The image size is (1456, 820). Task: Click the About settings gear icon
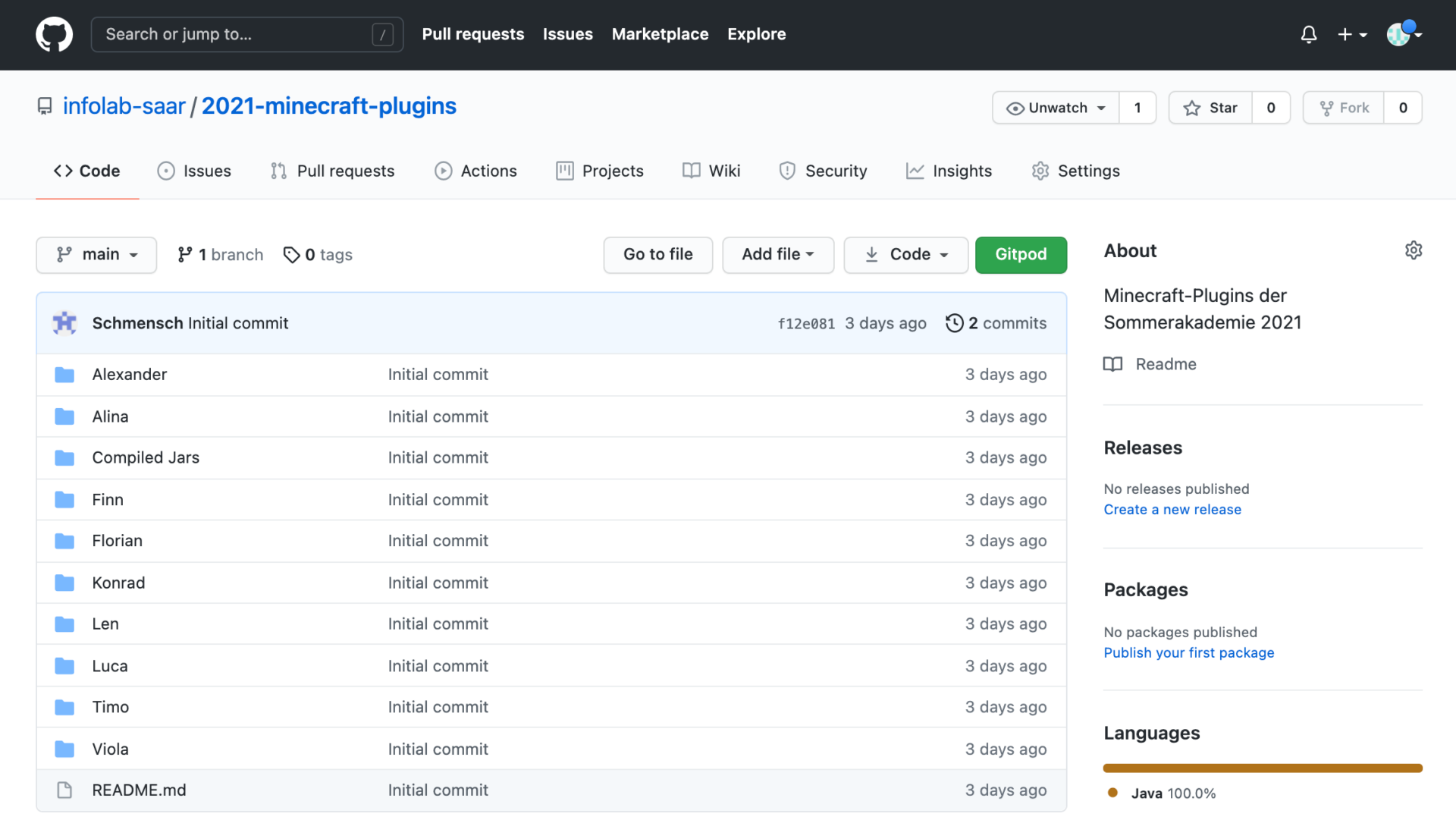1413,250
